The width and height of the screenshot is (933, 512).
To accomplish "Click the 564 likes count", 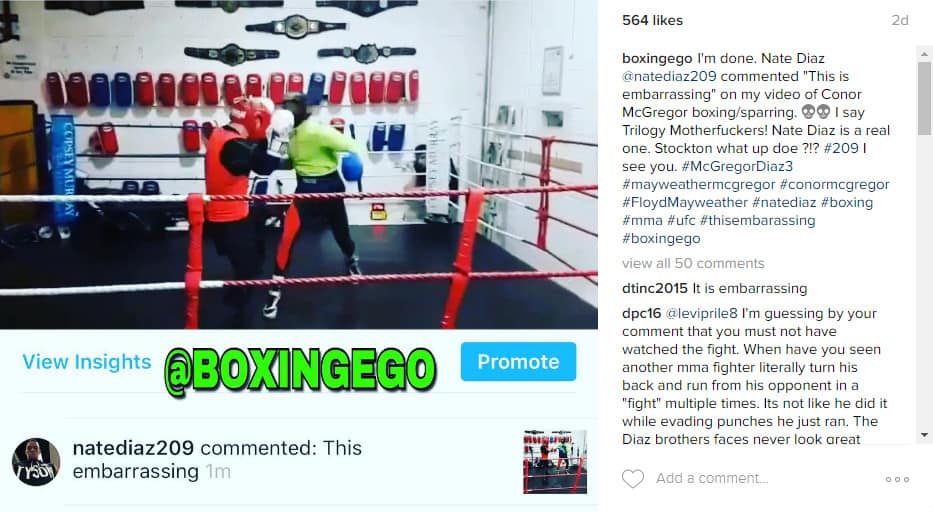I will pyautogui.click(x=652, y=20).
